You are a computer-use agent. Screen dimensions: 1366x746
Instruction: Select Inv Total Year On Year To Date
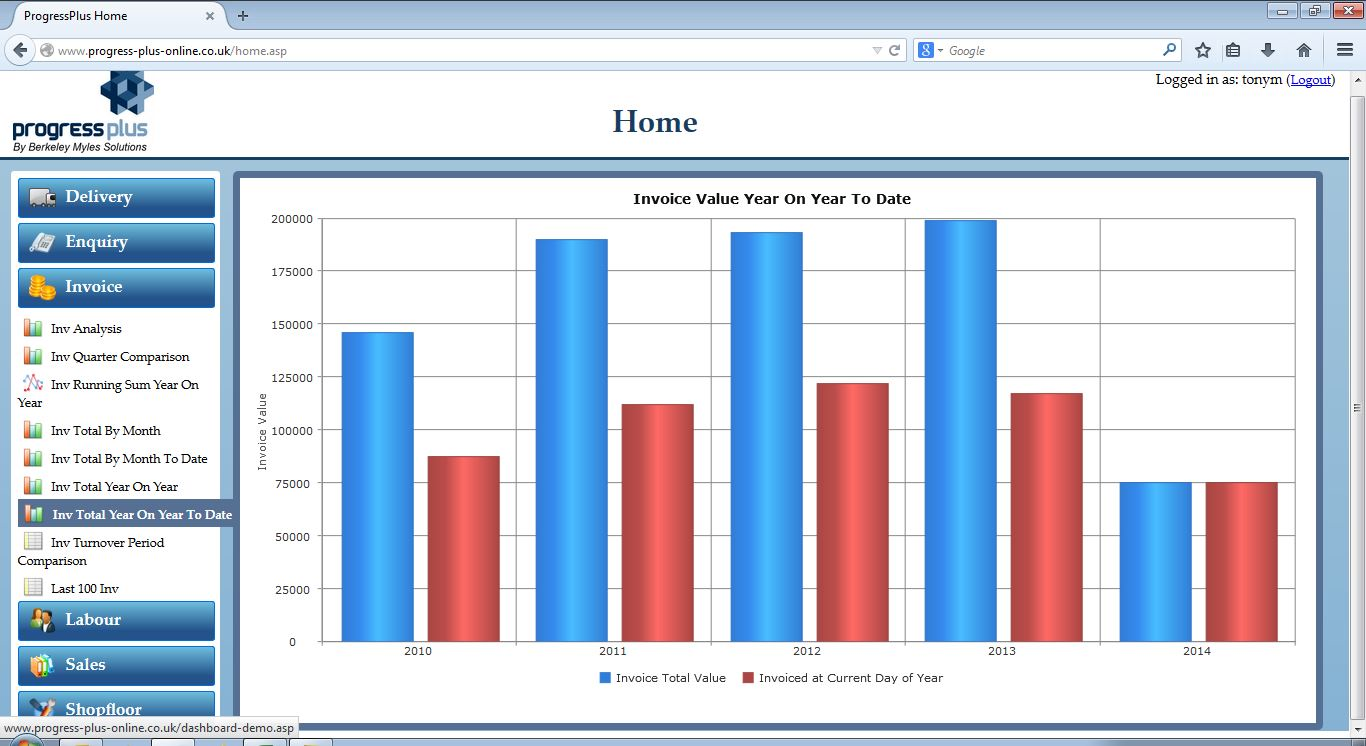(126, 514)
